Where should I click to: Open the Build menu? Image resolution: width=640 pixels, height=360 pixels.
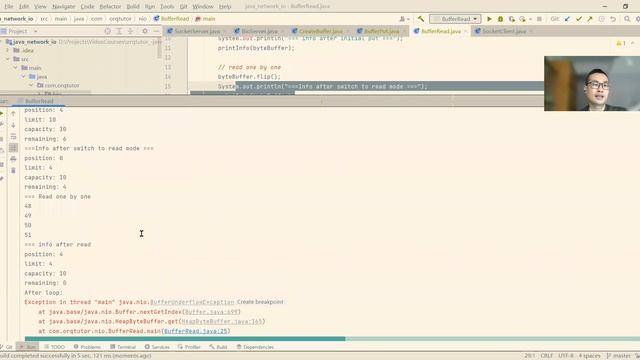[133, 7]
